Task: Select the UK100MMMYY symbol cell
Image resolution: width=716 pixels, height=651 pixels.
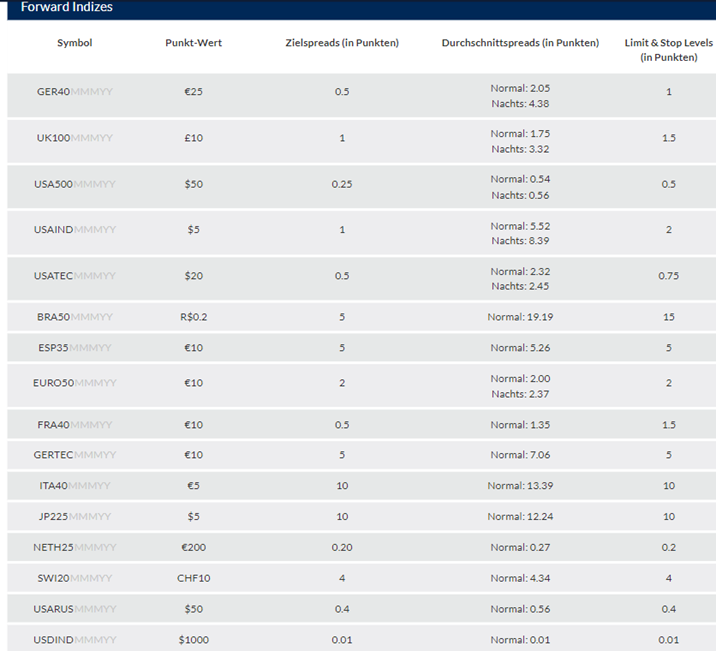Action: pos(74,138)
